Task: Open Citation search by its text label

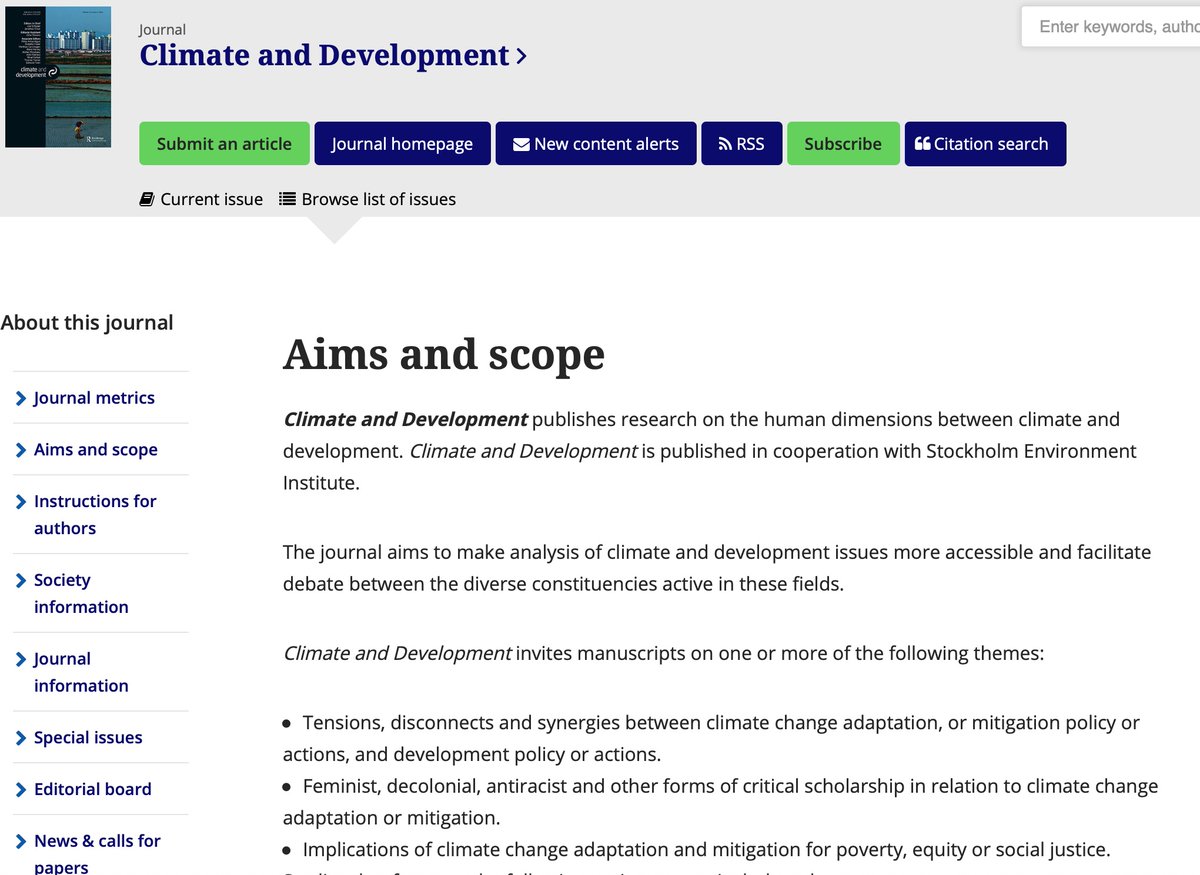Action: (x=991, y=144)
